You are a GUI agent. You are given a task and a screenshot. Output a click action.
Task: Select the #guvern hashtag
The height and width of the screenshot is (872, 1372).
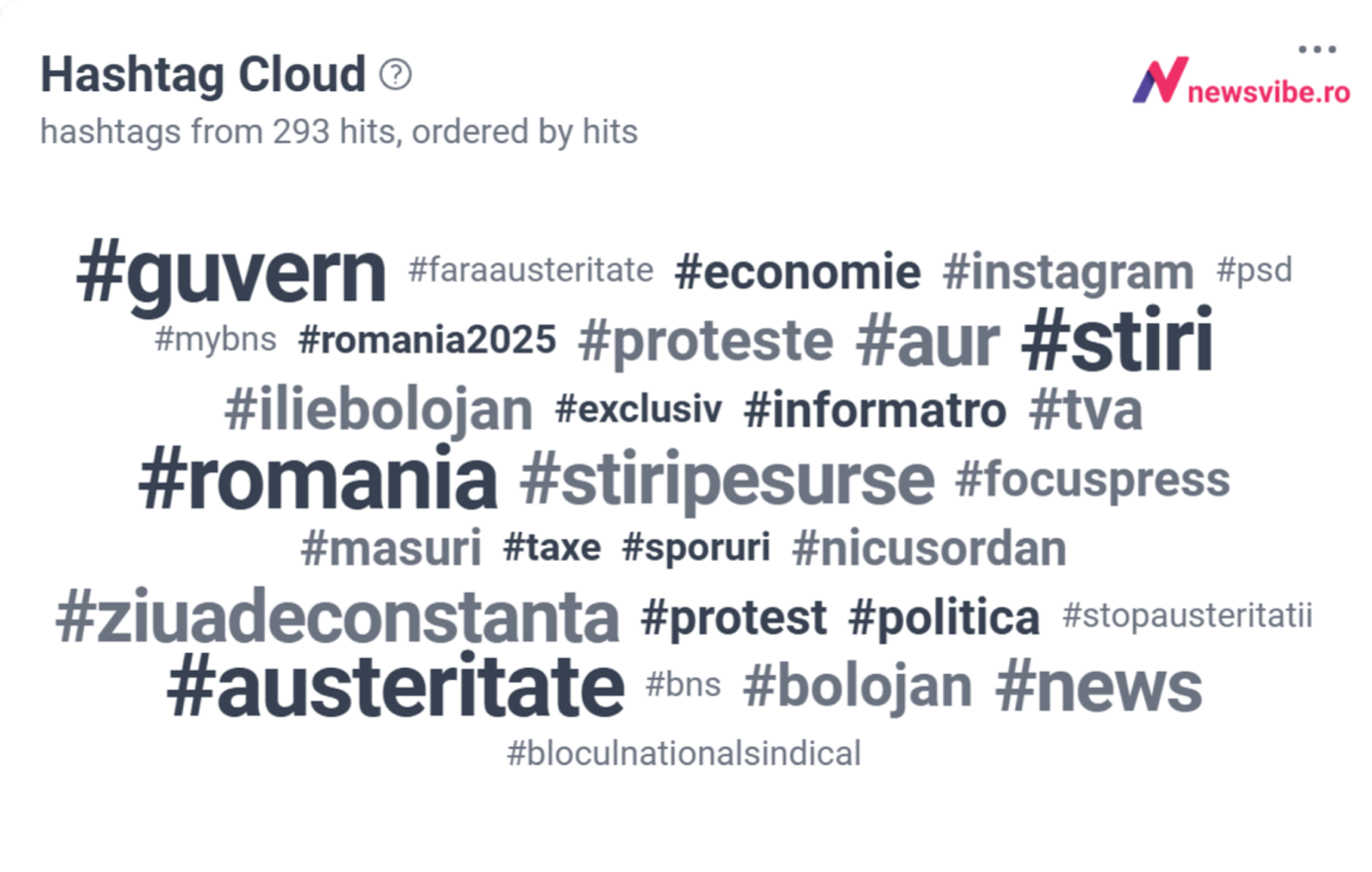pyautogui.click(x=231, y=272)
